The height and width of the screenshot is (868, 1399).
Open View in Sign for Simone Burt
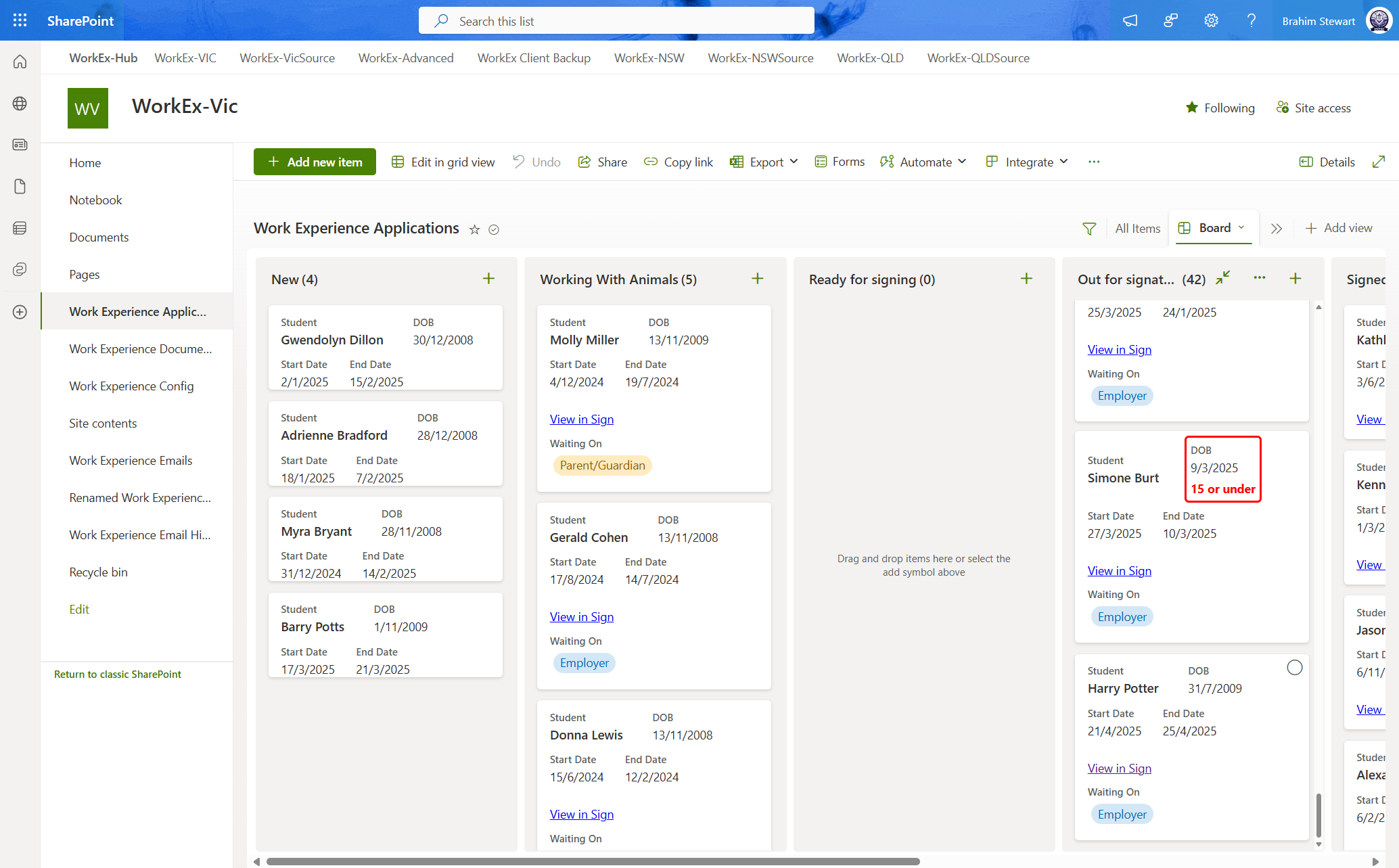[1120, 571]
